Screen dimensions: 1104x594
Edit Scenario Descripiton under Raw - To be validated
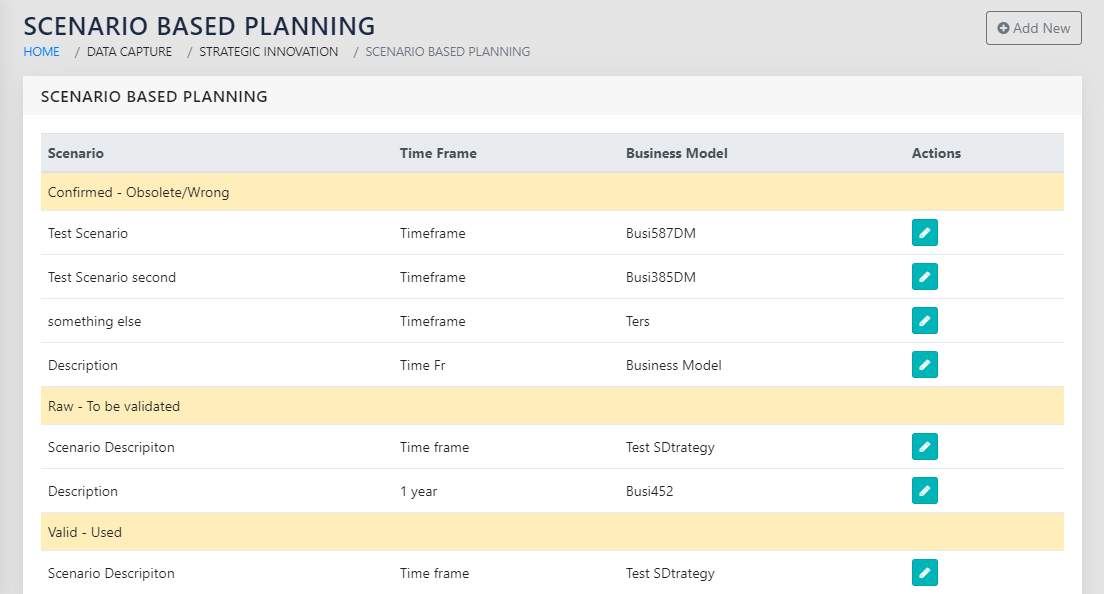pos(924,447)
